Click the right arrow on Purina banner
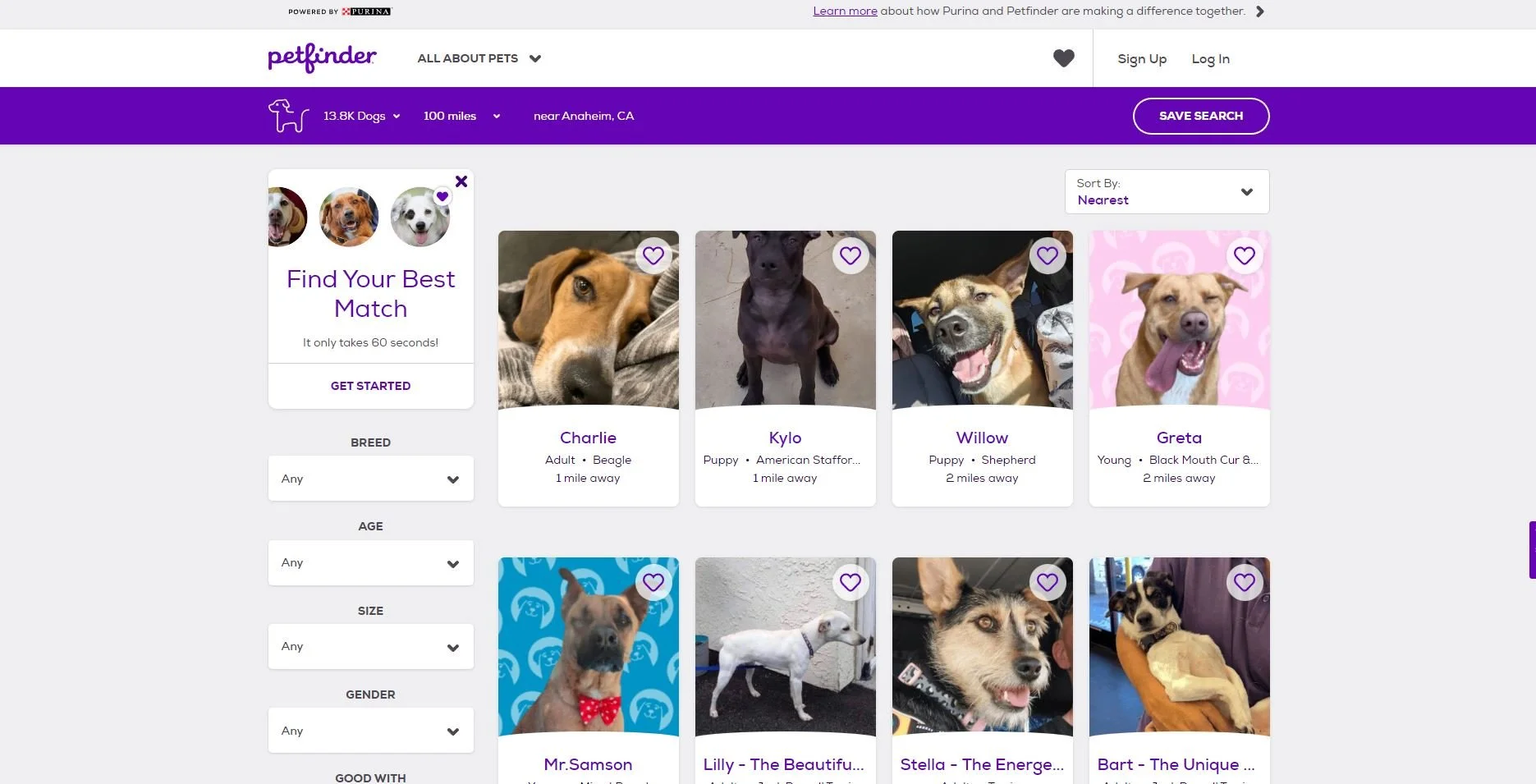Image resolution: width=1536 pixels, height=784 pixels. coord(1260,11)
